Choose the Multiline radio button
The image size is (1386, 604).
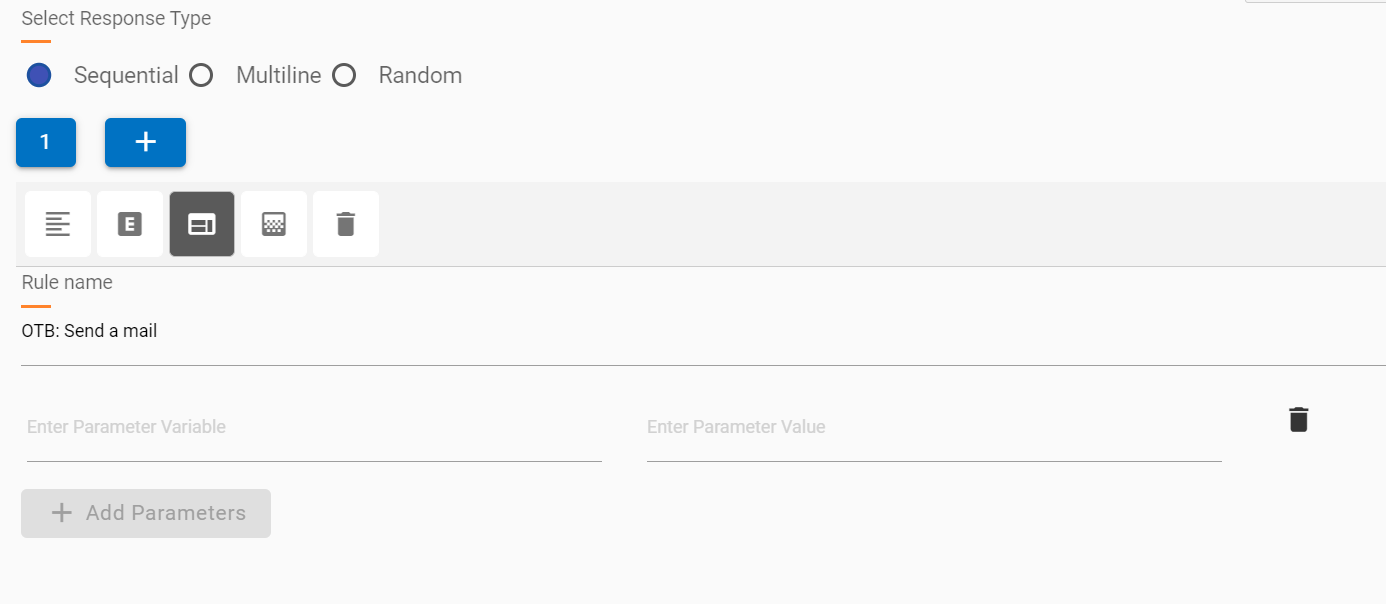(x=202, y=75)
